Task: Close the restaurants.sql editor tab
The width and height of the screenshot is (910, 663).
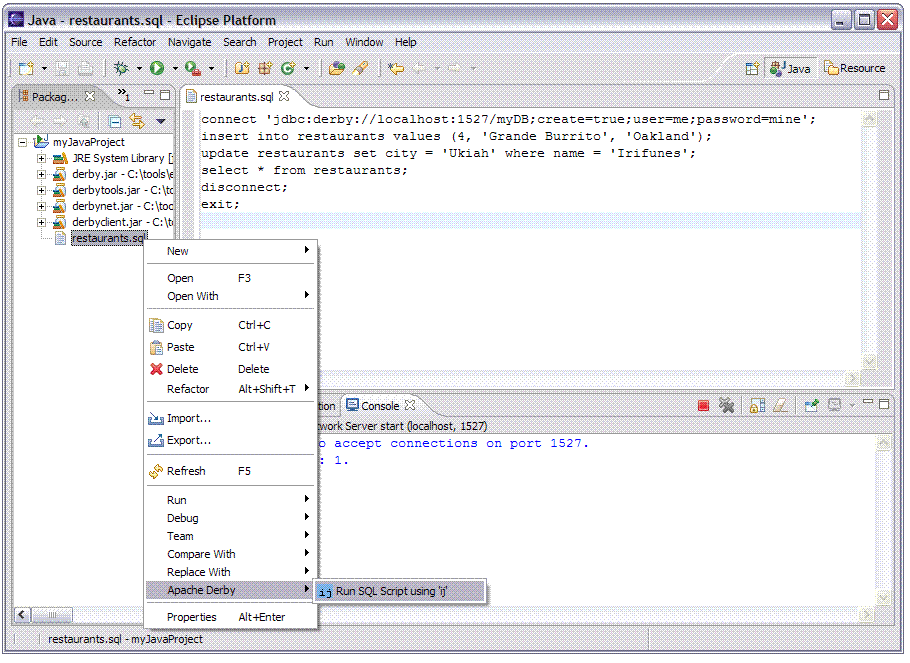Action: pos(284,96)
